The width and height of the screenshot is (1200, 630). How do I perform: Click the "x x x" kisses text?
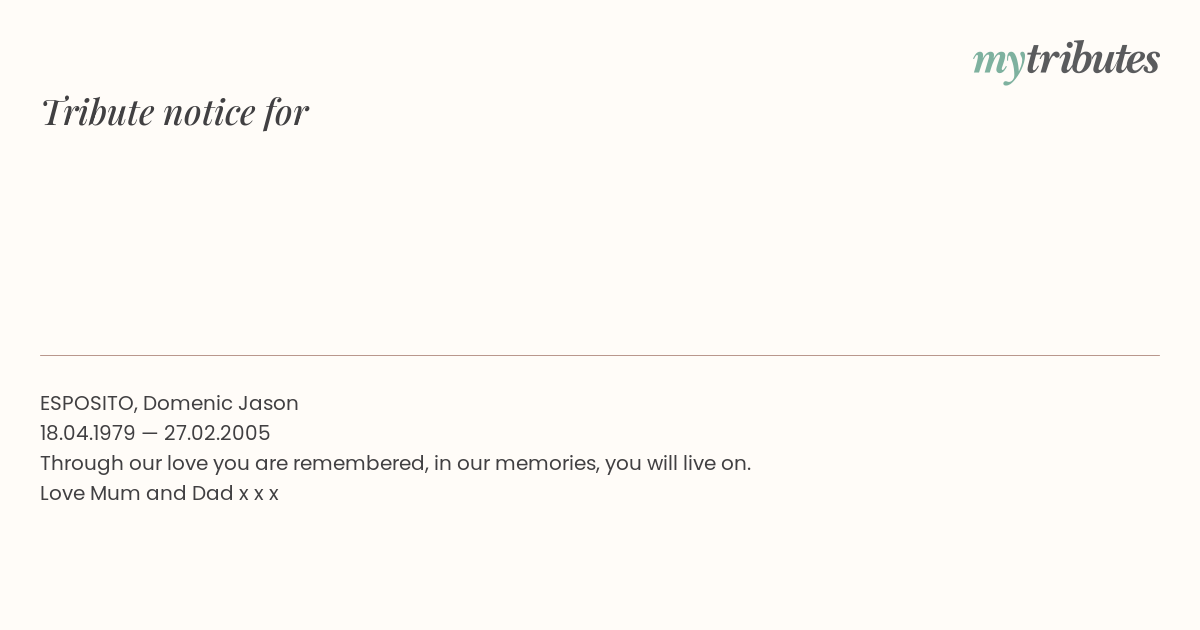[259, 494]
